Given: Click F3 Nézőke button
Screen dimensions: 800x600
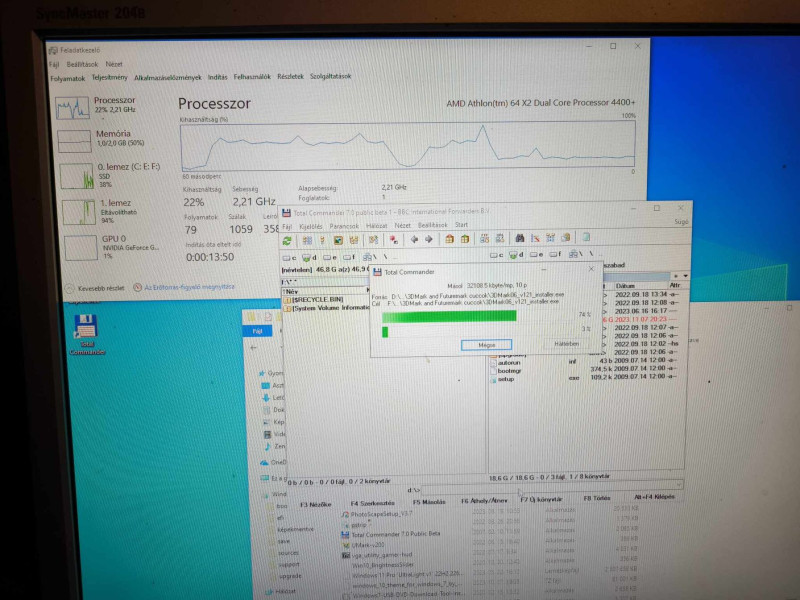Looking at the screenshot, I should [x=315, y=505].
